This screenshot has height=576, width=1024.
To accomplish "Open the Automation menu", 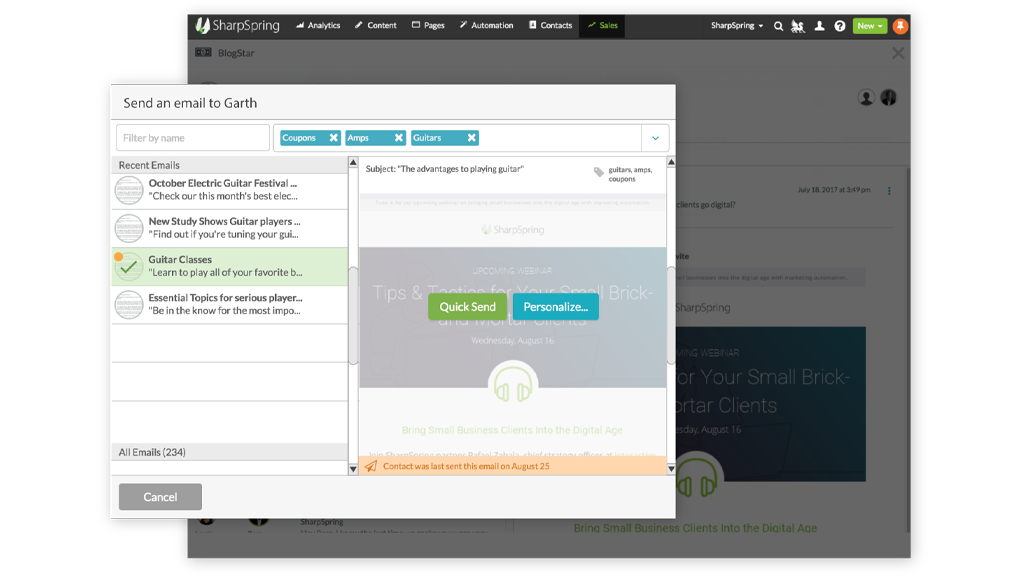I will 487,25.
